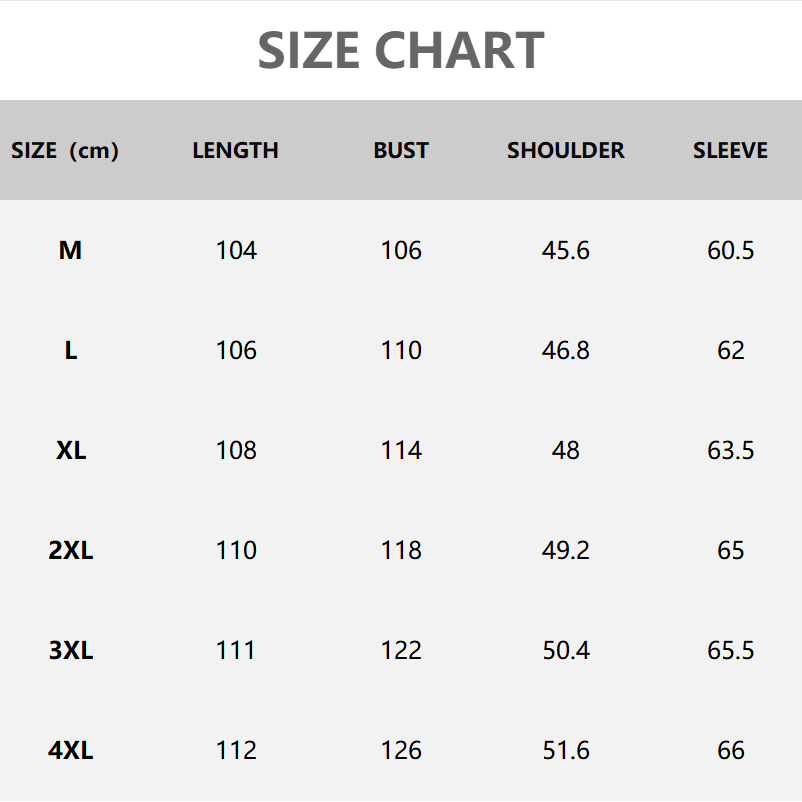Click the 60.5 sleeve value
Image resolution: width=802 pixels, height=802 pixels.
731,250
